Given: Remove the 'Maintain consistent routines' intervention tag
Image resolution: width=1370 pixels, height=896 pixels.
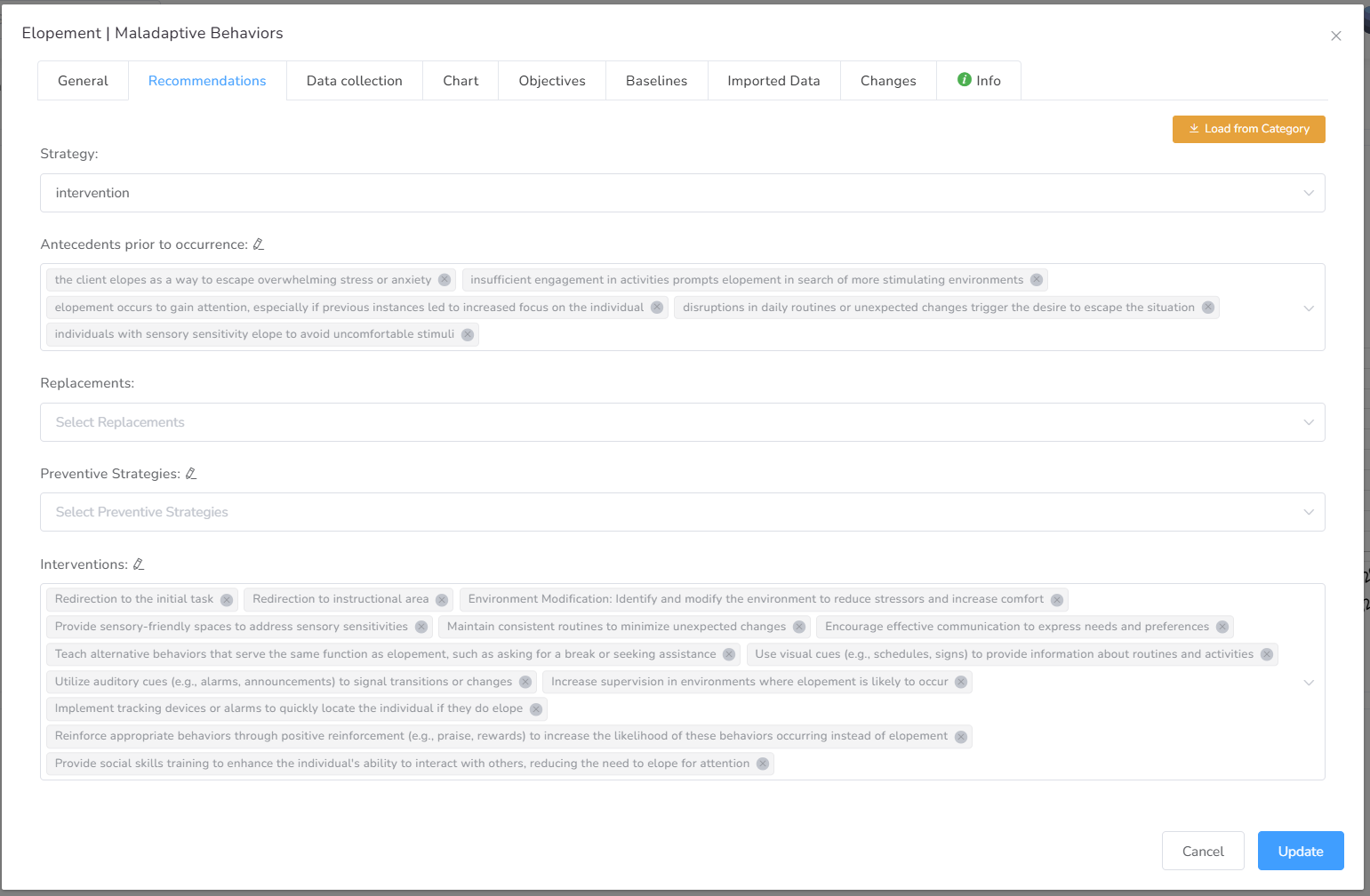Looking at the screenshot, I should tap(799, 628).
